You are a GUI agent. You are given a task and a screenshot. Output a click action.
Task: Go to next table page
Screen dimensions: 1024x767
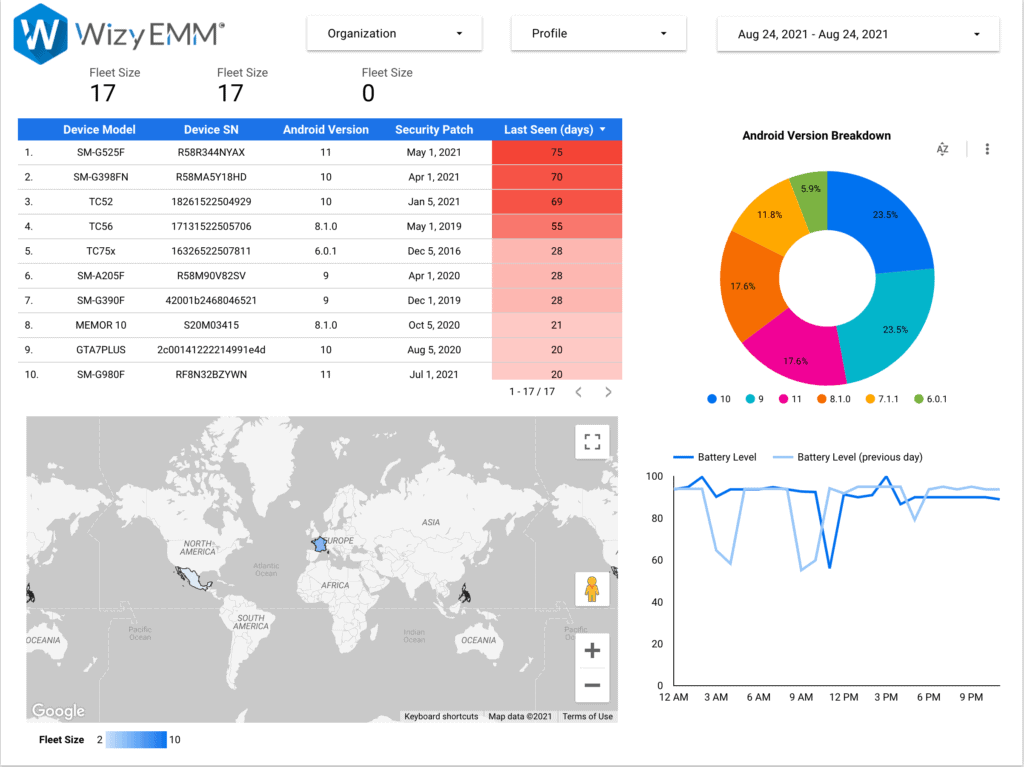tap(608, 392)
